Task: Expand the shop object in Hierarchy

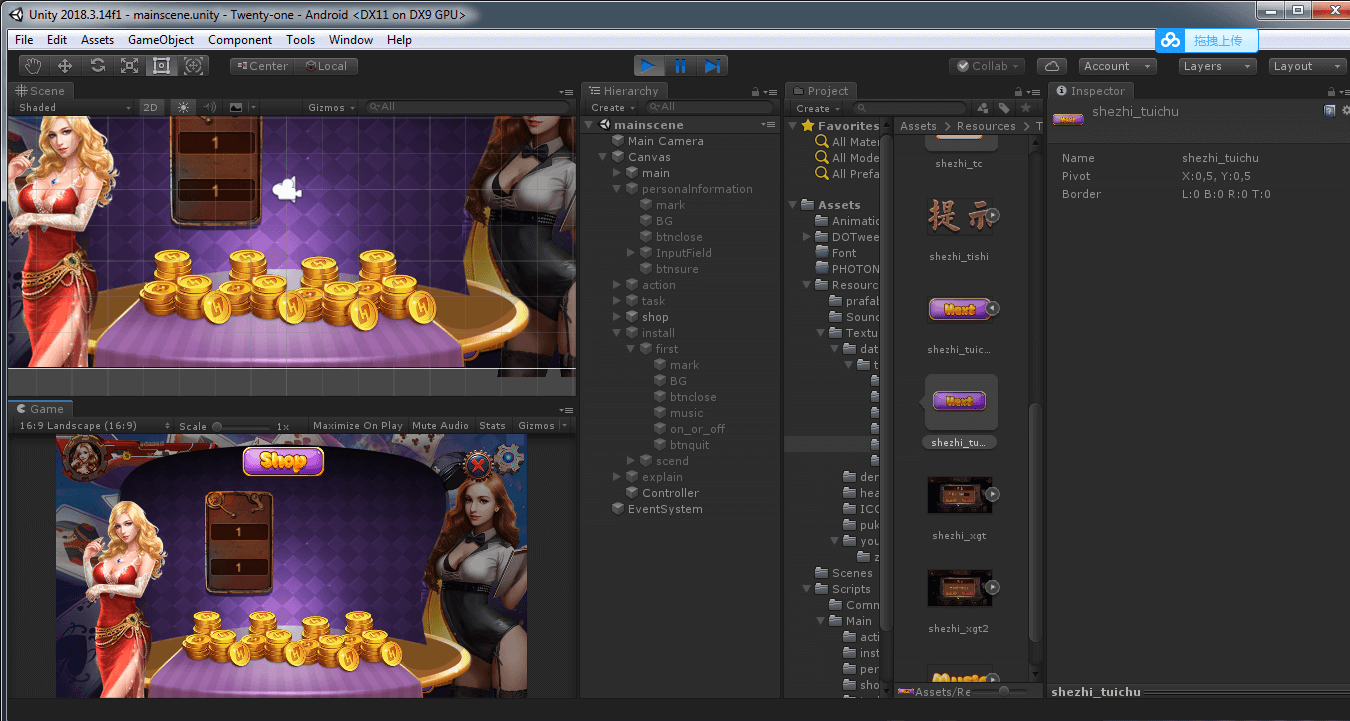Action: coord(617,317)
